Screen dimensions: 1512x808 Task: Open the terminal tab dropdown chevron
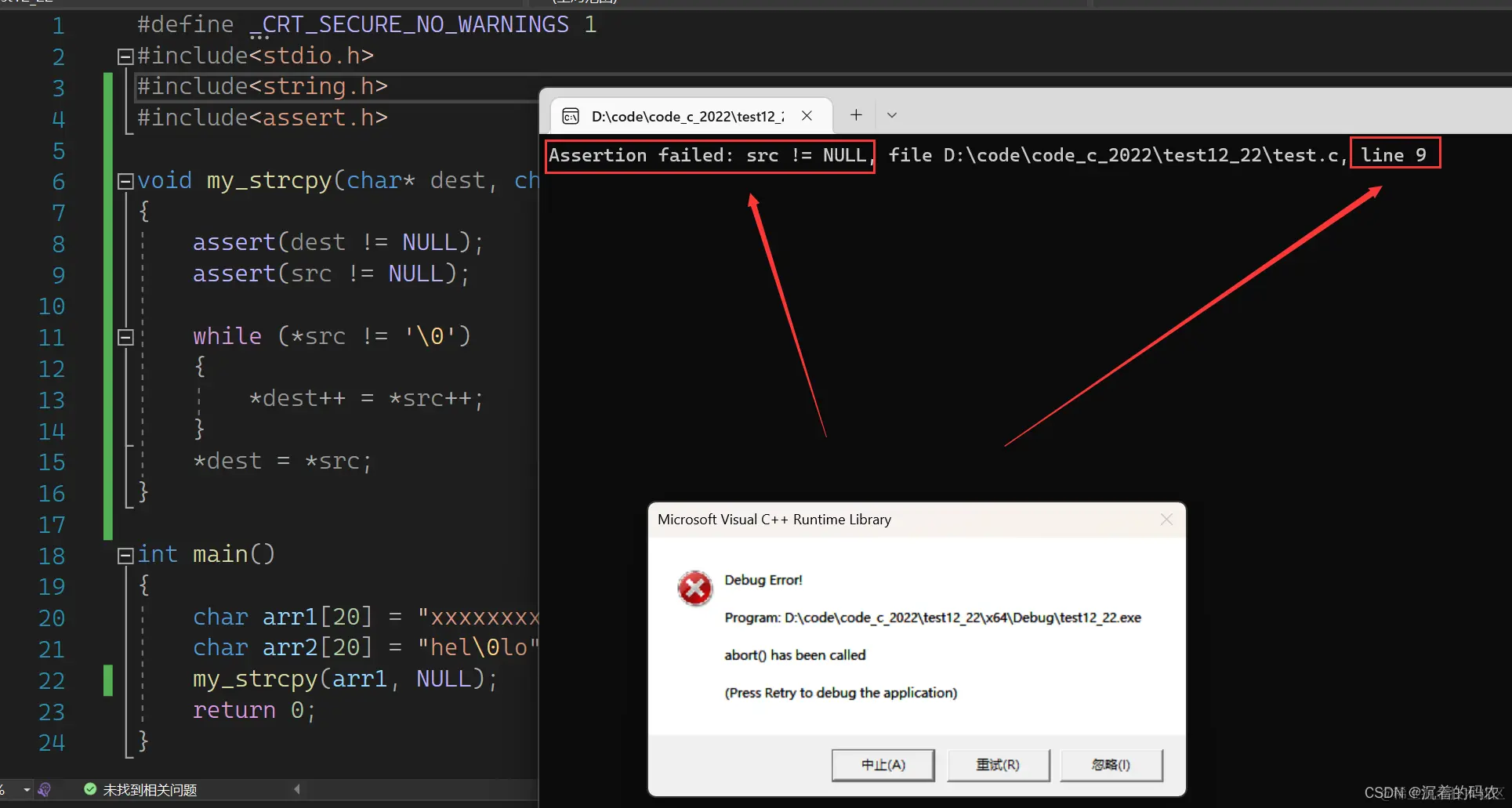pos(892,115)
